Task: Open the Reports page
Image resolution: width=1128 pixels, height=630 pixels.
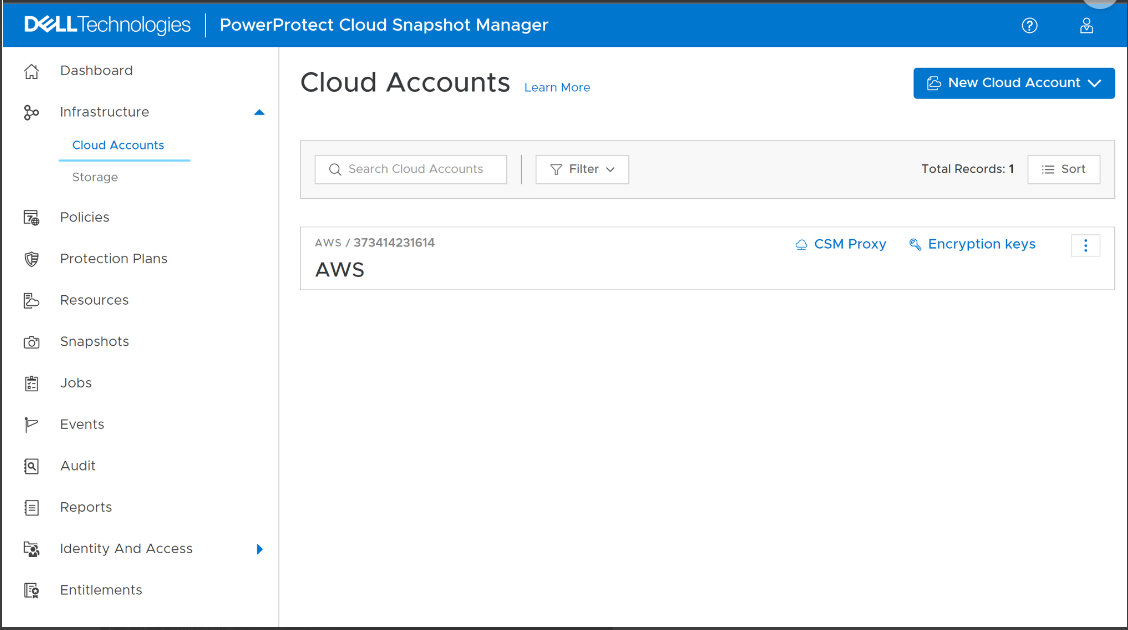Action: tap(86, 507)
